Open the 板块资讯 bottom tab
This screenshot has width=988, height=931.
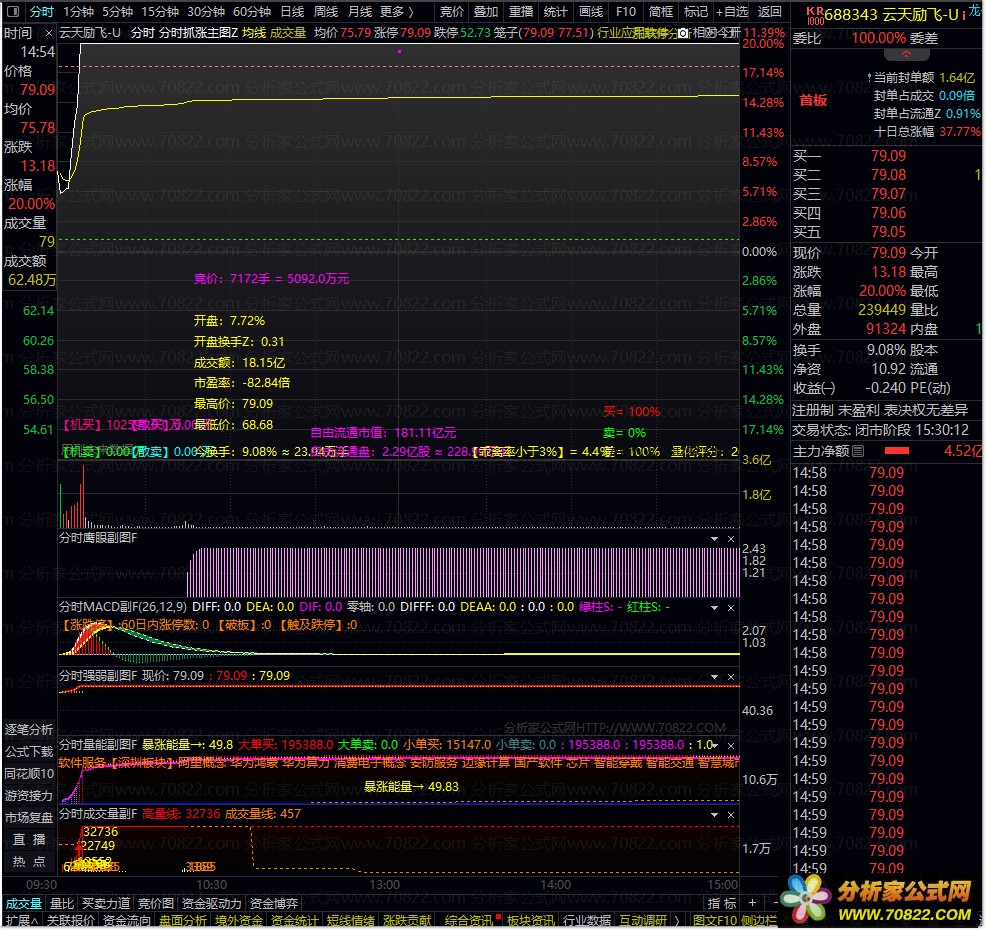click(532, 923)
